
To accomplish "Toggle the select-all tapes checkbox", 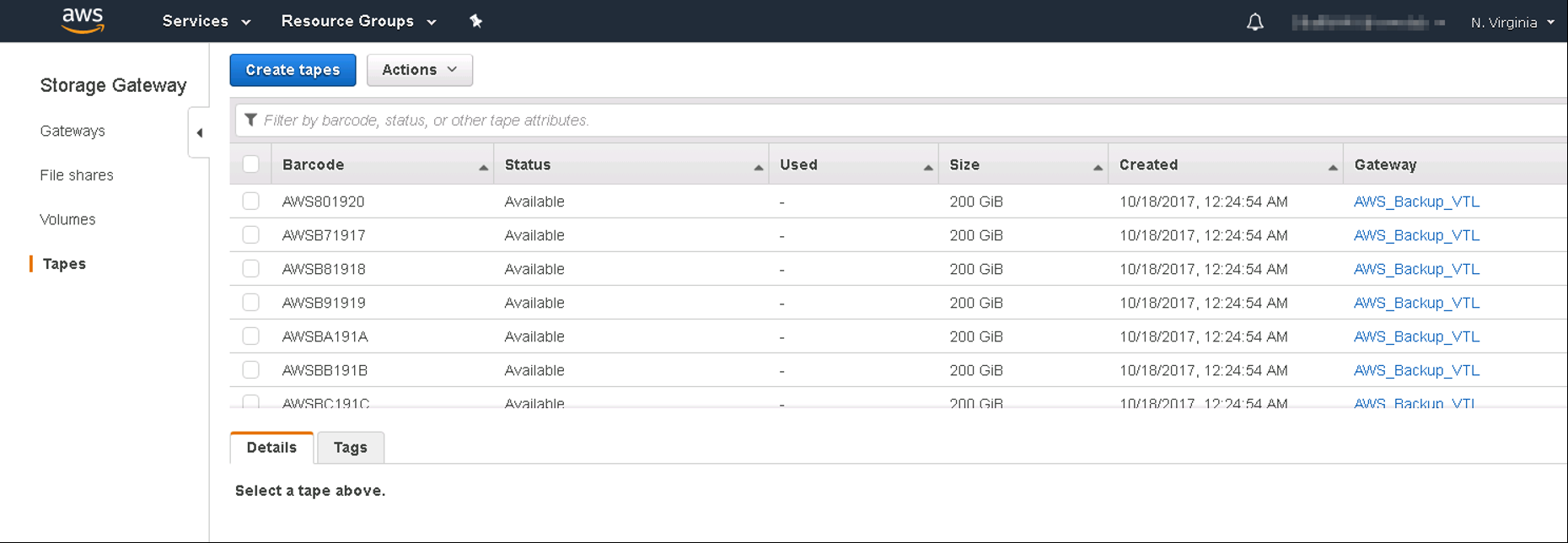I will coord(250,164).
